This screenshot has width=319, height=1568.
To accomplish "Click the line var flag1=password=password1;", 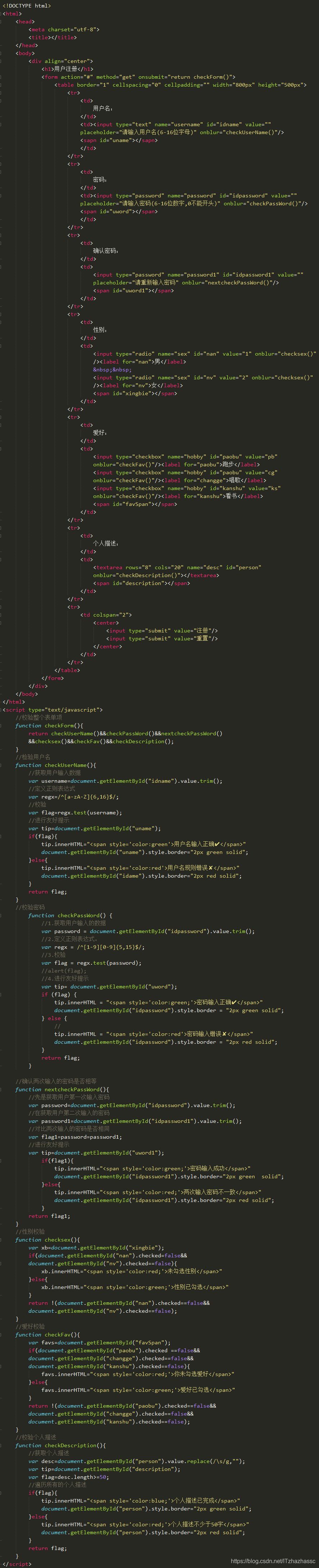I will click(x=75, y=1138).
